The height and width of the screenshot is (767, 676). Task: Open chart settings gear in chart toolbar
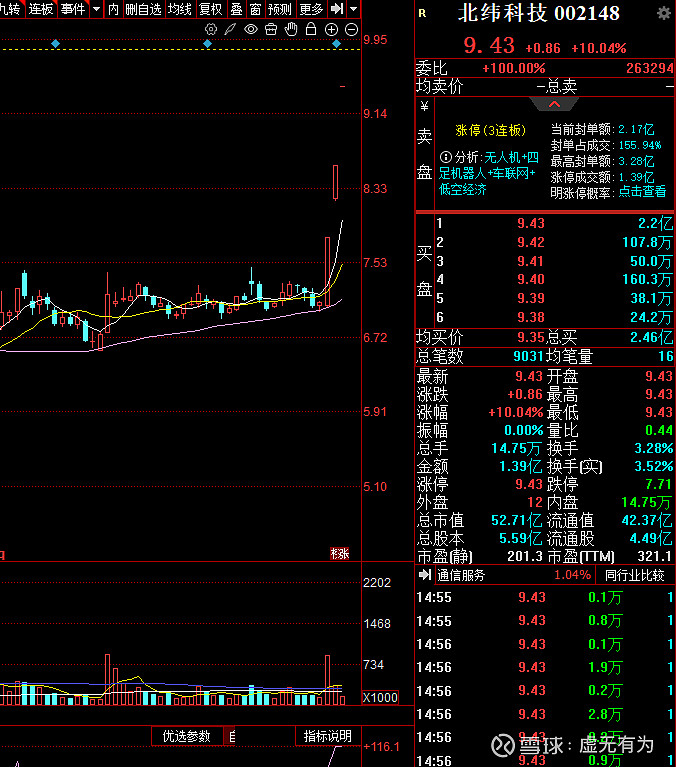[211, 29]
